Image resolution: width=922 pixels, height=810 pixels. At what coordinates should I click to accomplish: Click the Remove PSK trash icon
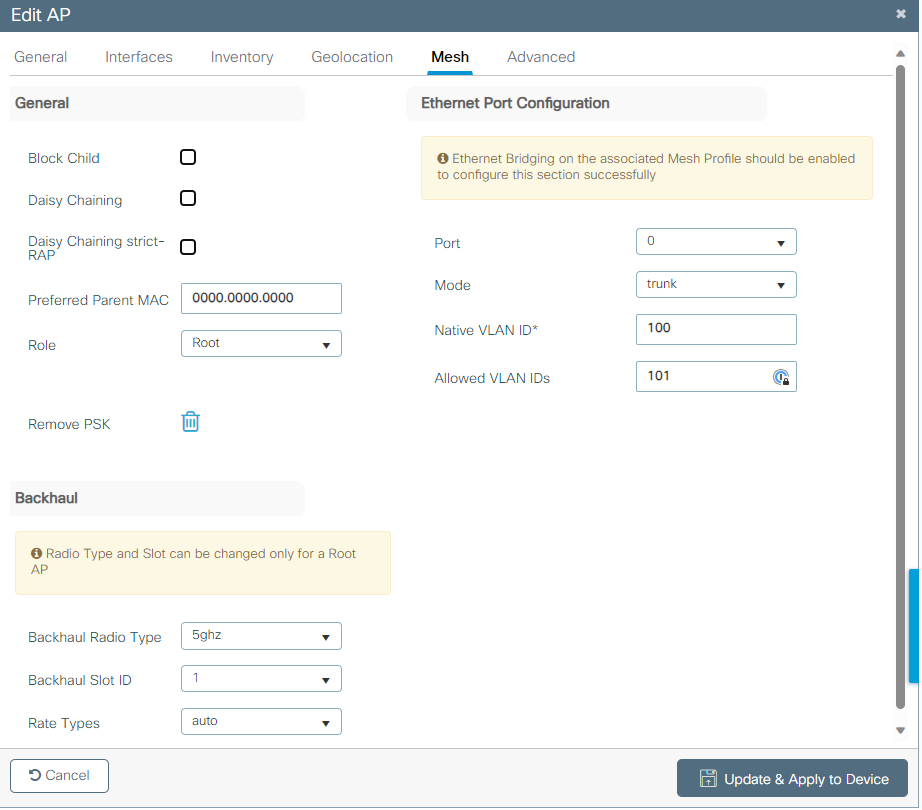(191, 423)
